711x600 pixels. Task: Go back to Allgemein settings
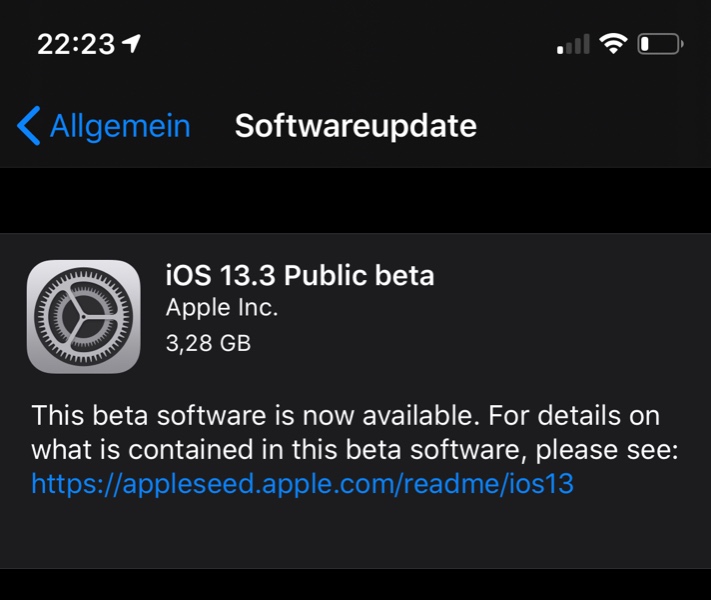[x=119, y=127]
